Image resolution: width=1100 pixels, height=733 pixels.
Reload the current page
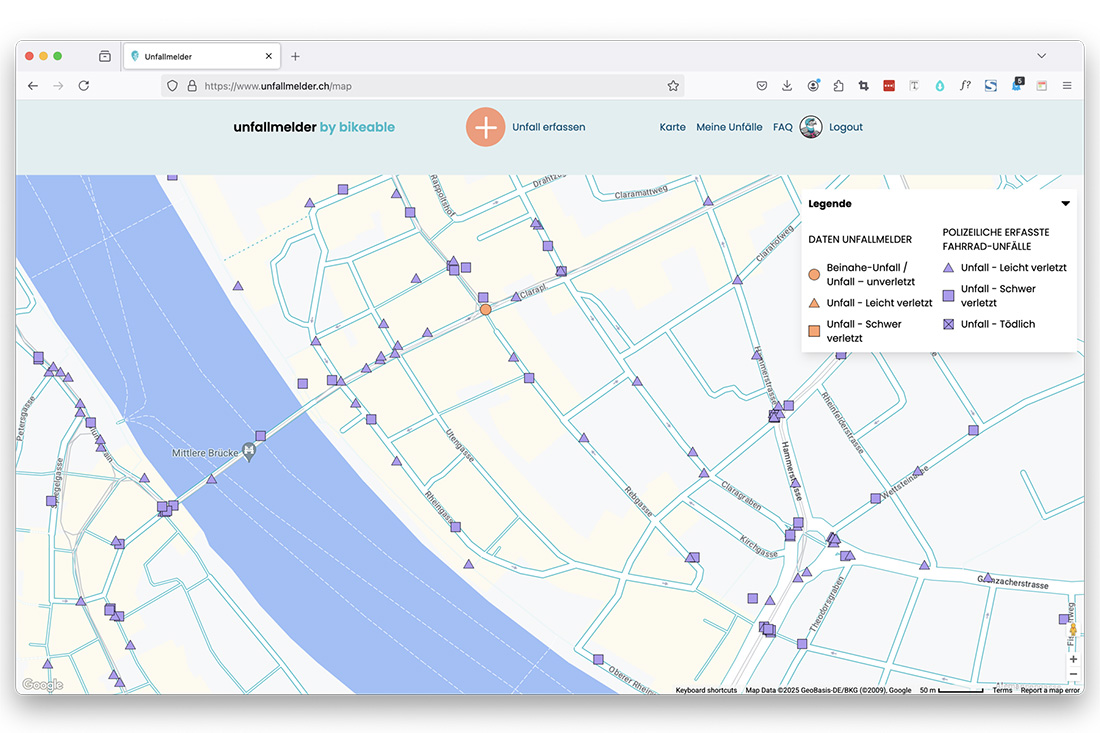[x=83, y=86]
